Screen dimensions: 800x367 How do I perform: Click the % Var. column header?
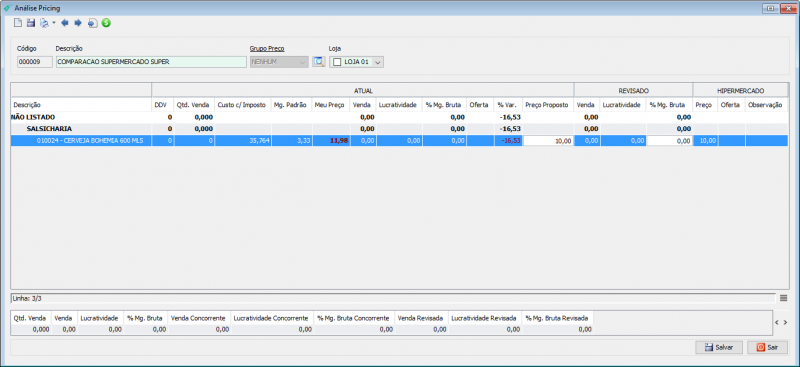(x=508, y=105)
